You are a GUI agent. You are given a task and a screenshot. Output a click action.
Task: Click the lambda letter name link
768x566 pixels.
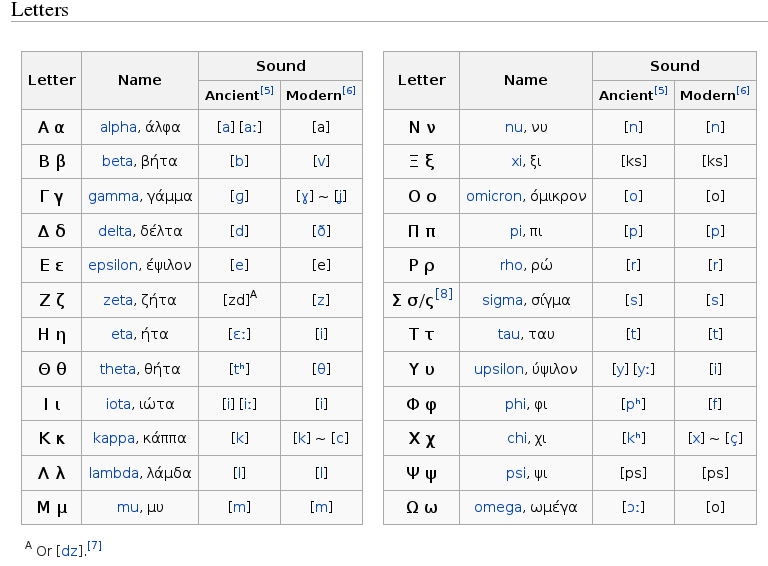click(113, 473)
